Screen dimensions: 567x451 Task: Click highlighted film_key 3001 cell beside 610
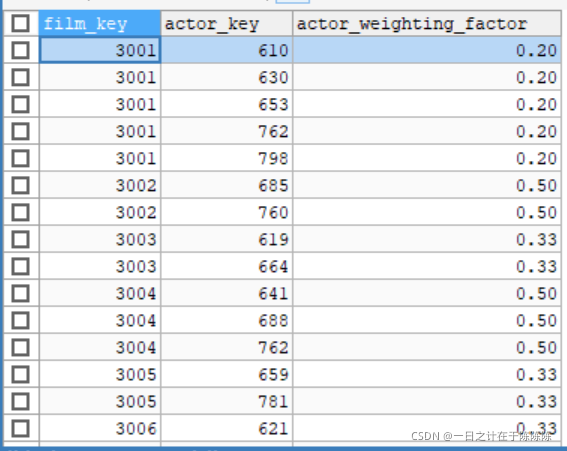coord(100,50)
